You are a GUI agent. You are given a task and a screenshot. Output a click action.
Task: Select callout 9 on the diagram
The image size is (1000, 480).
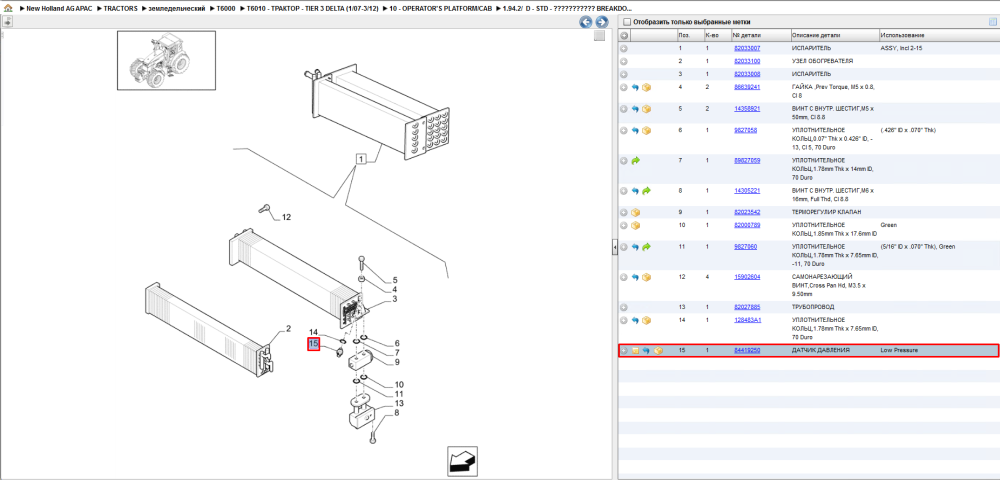397,362
